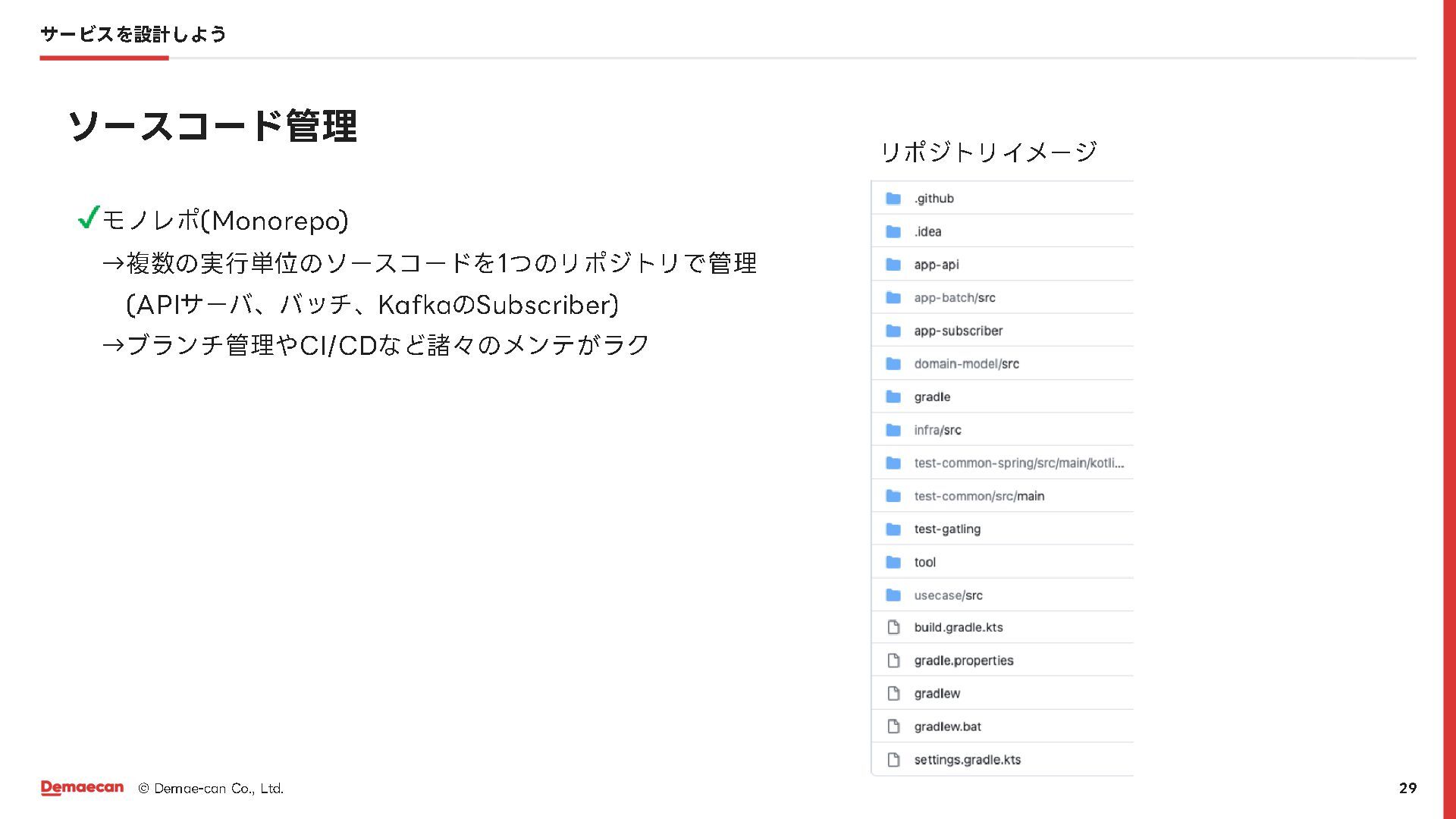Open test-common-spring folder entry
The width and height of the screenshot is (1456, 819).
click(1018, 463)
